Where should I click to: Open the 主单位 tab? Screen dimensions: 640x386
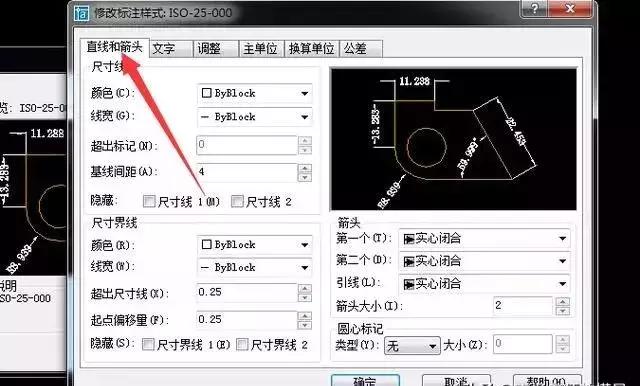[262, 49]
